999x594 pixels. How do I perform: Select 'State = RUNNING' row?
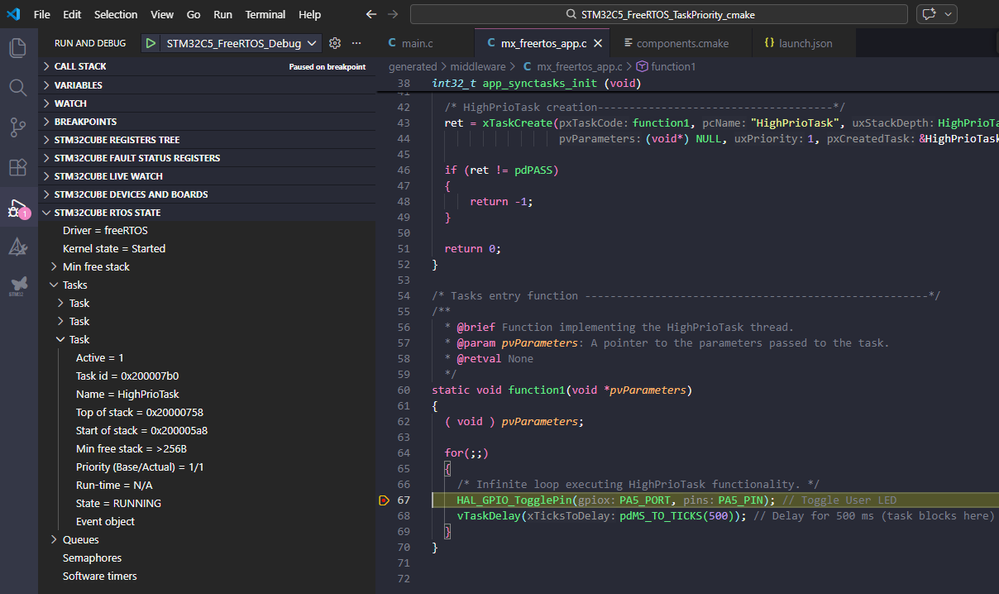(207, 503)
